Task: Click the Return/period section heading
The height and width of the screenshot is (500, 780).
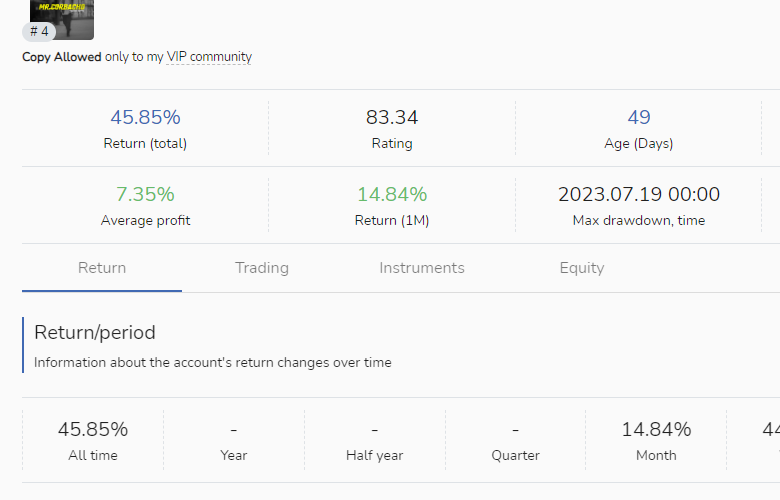Action: (95, 332)
